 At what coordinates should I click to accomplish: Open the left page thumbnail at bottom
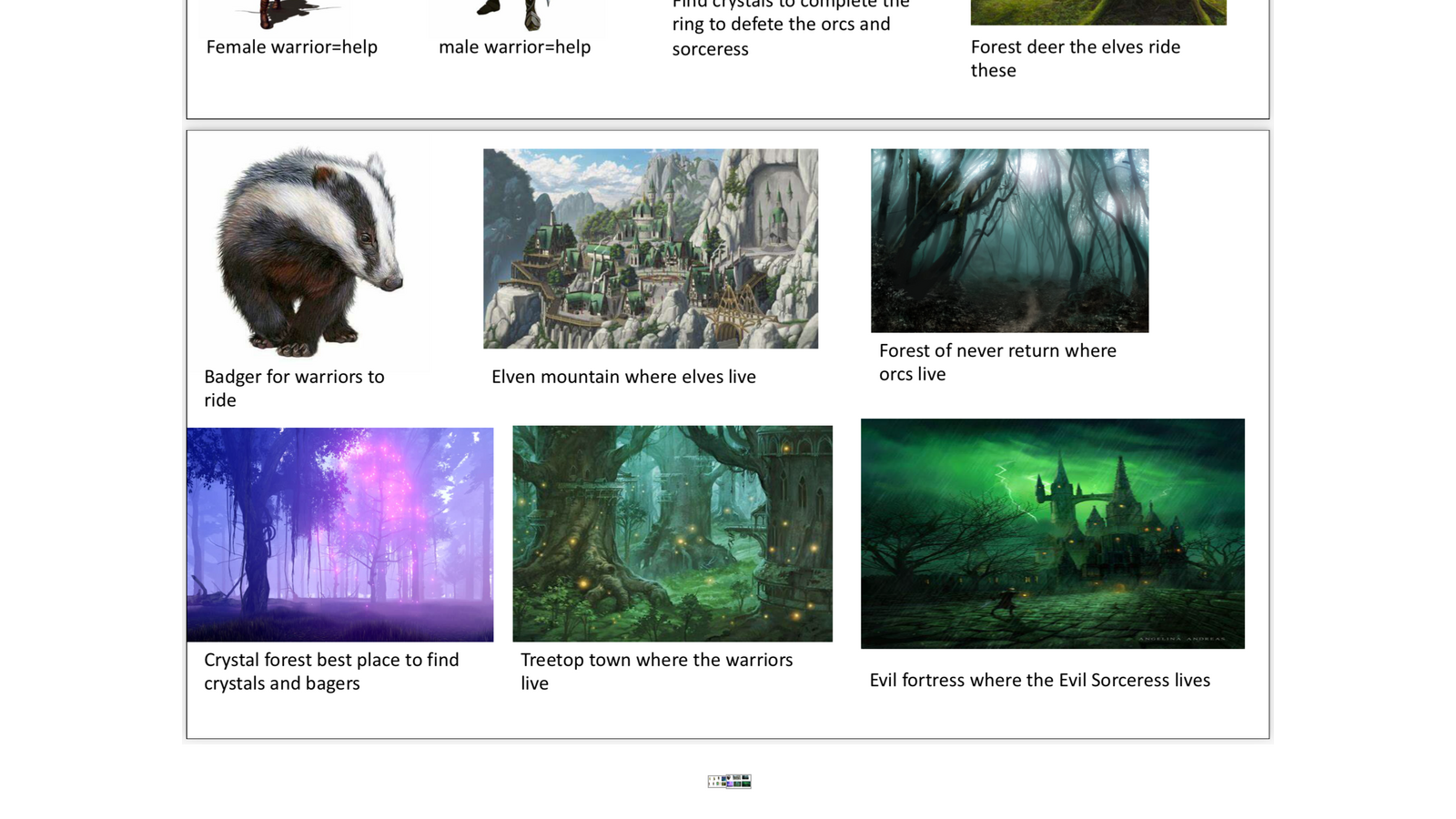point(718,781)
